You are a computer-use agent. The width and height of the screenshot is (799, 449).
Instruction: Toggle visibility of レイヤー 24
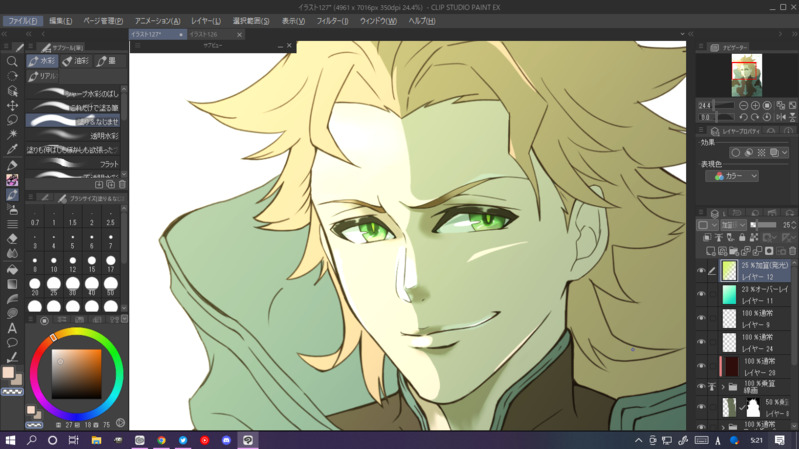click(x=702, y=342)
